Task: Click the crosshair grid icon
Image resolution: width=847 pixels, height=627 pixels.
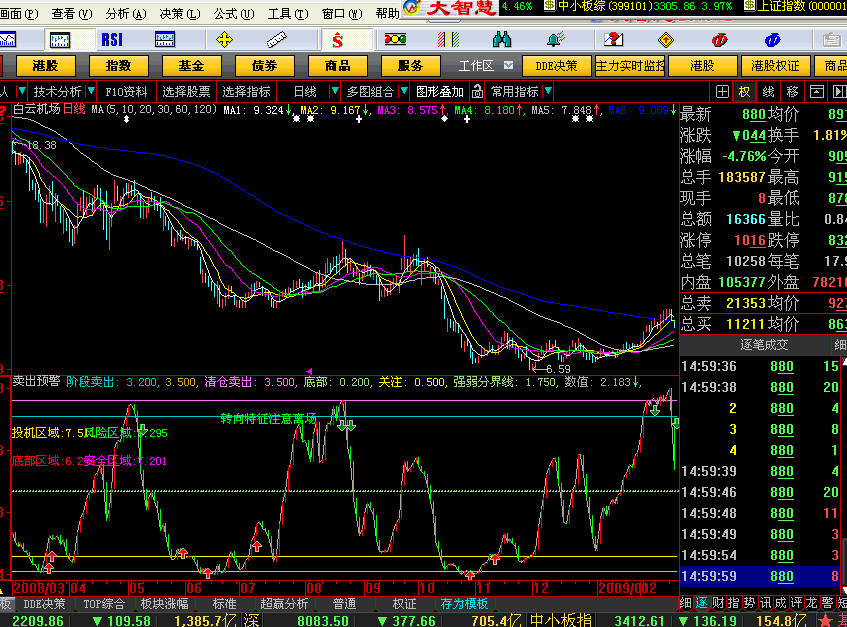Action: (722, 91)
